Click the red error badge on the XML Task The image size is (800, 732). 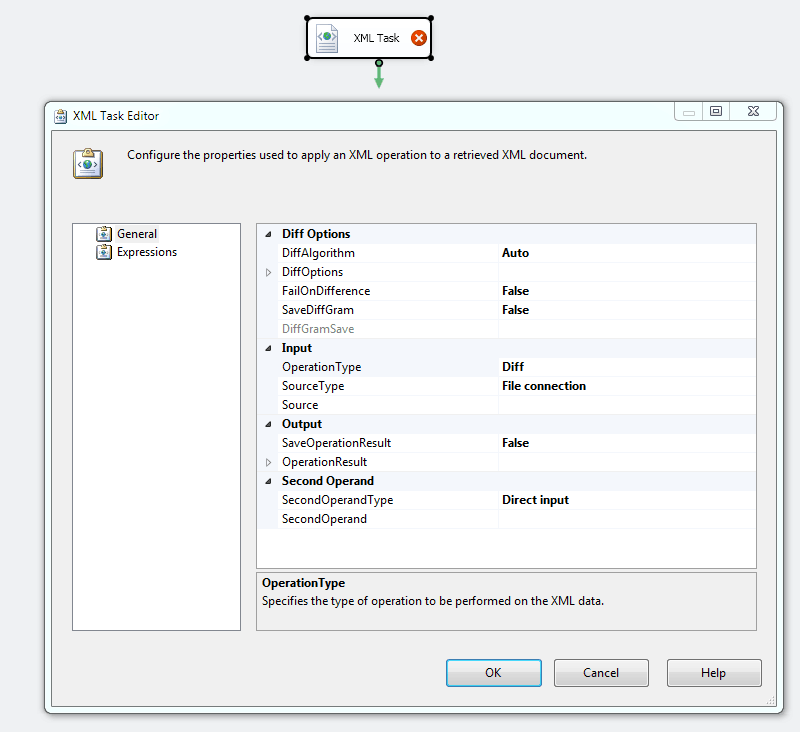[417, 38]
